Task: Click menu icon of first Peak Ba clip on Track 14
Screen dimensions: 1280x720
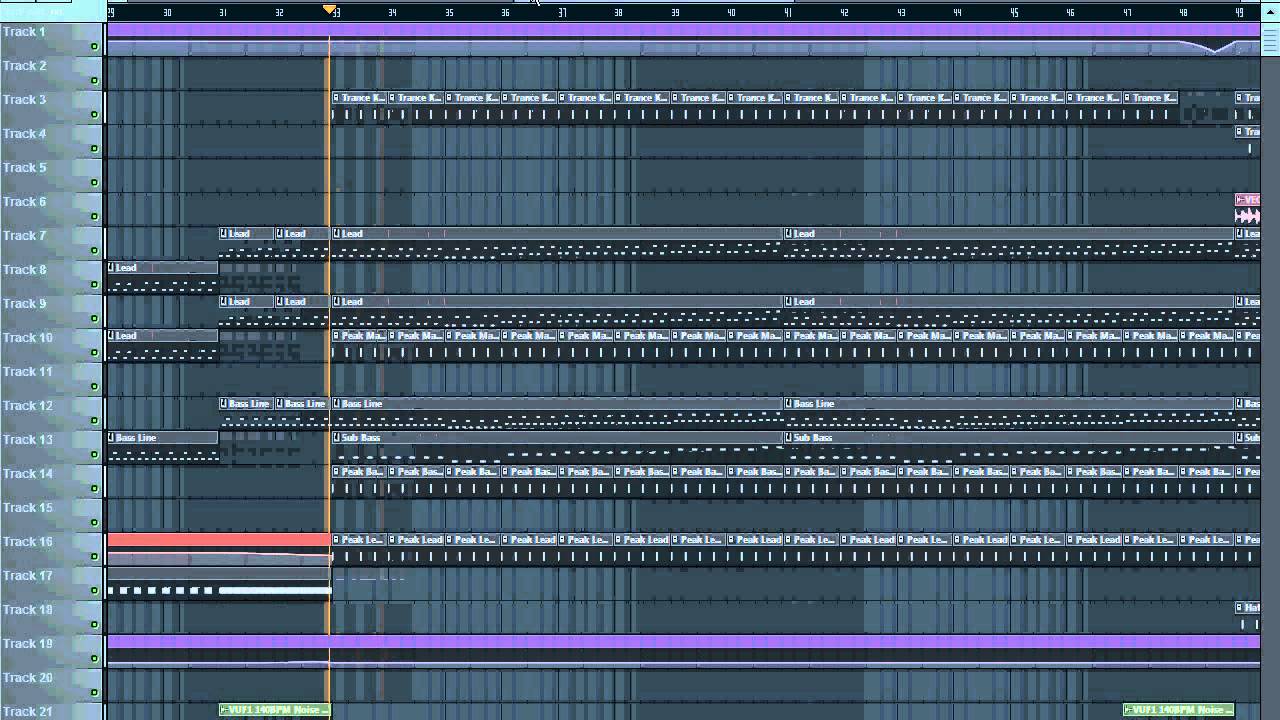Action: 337,472
